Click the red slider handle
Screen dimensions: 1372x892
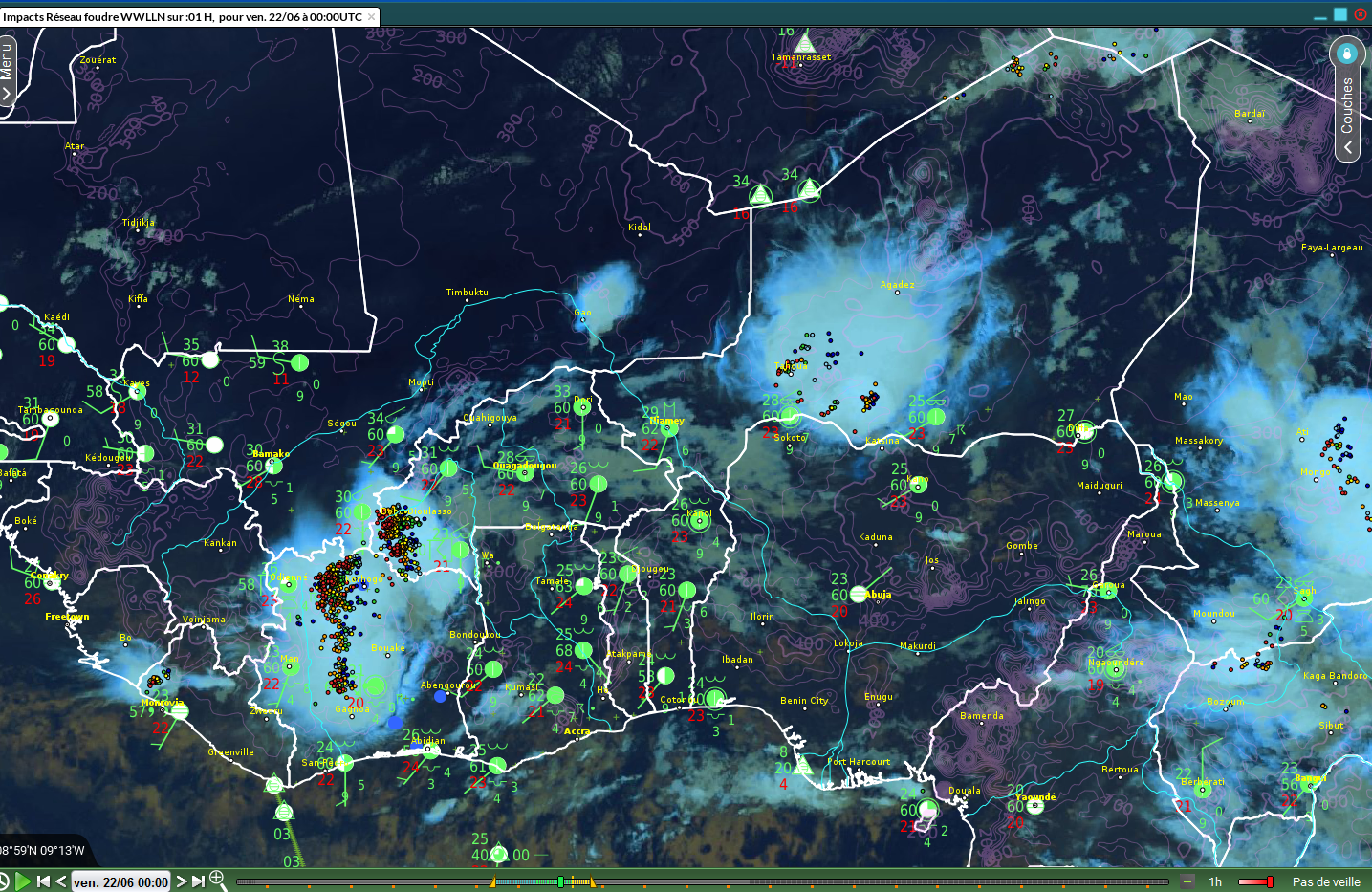point(1270,881)
